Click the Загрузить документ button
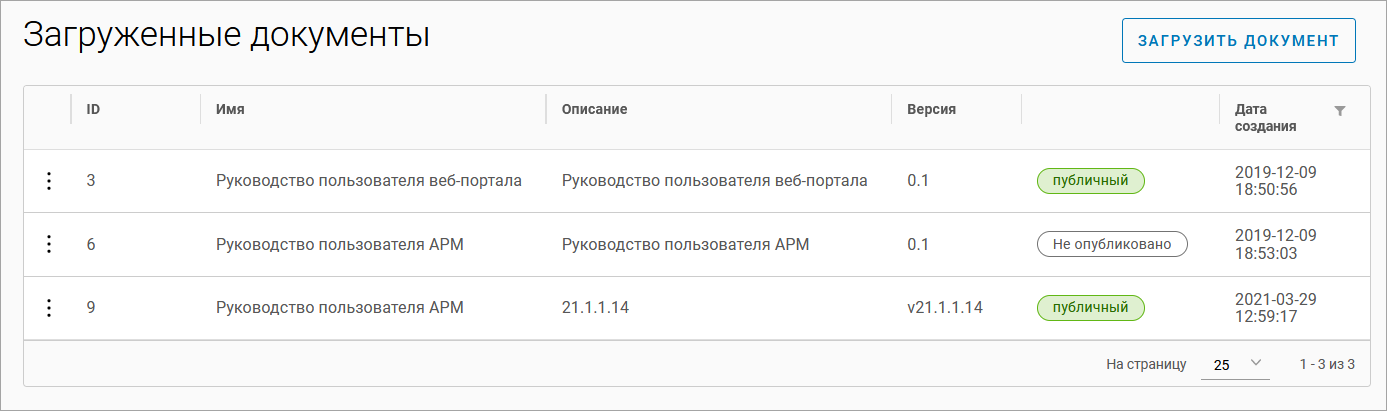 coord(1238,41)
